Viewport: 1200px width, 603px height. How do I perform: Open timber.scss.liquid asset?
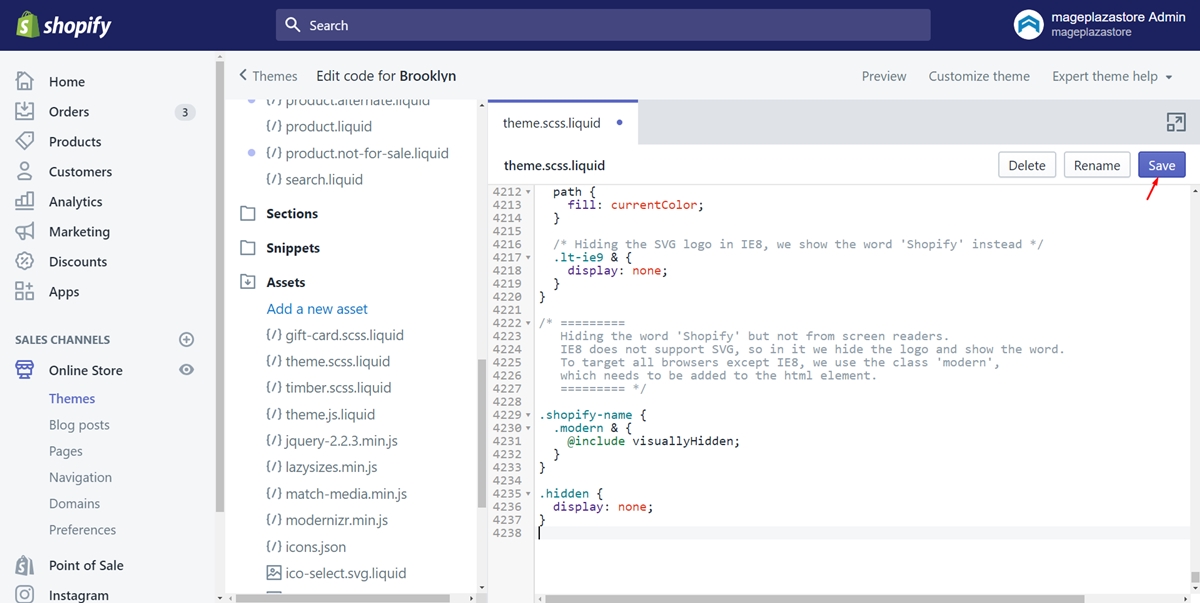(x=338, y=388)
